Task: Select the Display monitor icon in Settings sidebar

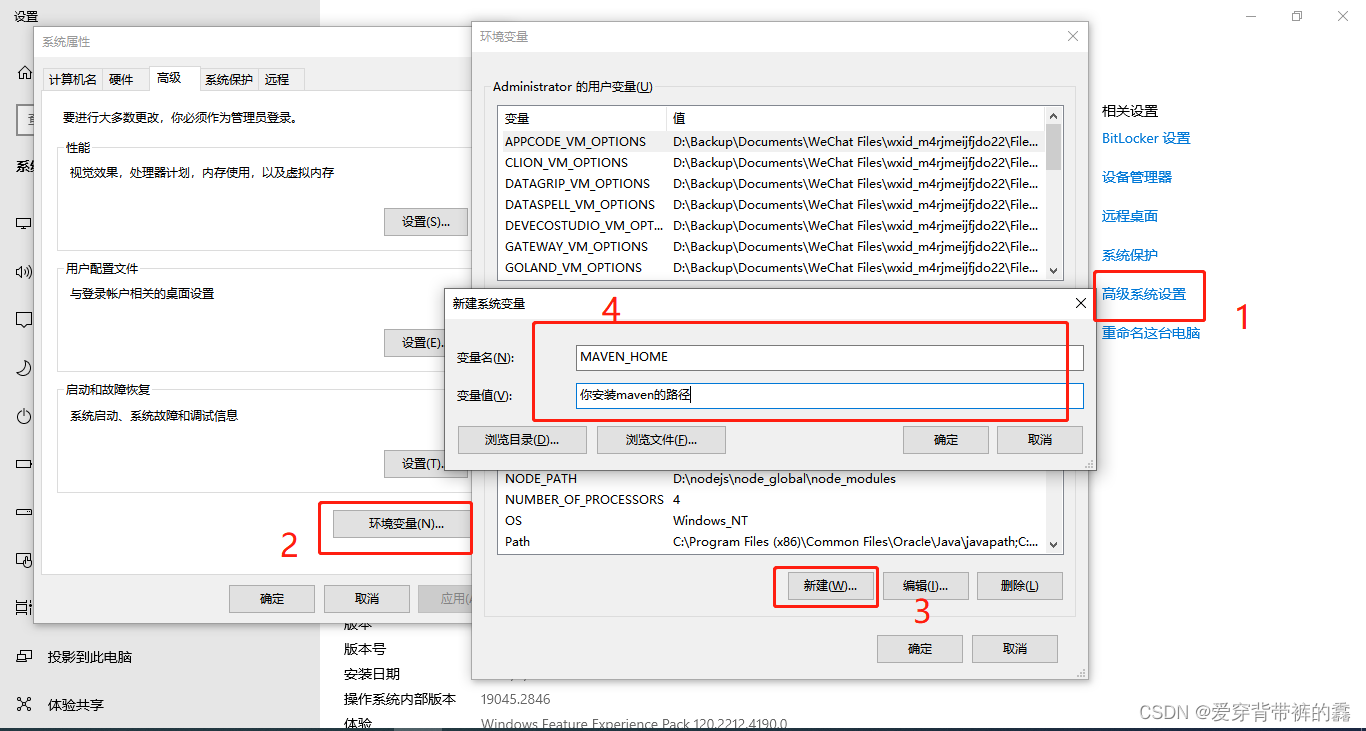Action: click(x=24, y=224)
